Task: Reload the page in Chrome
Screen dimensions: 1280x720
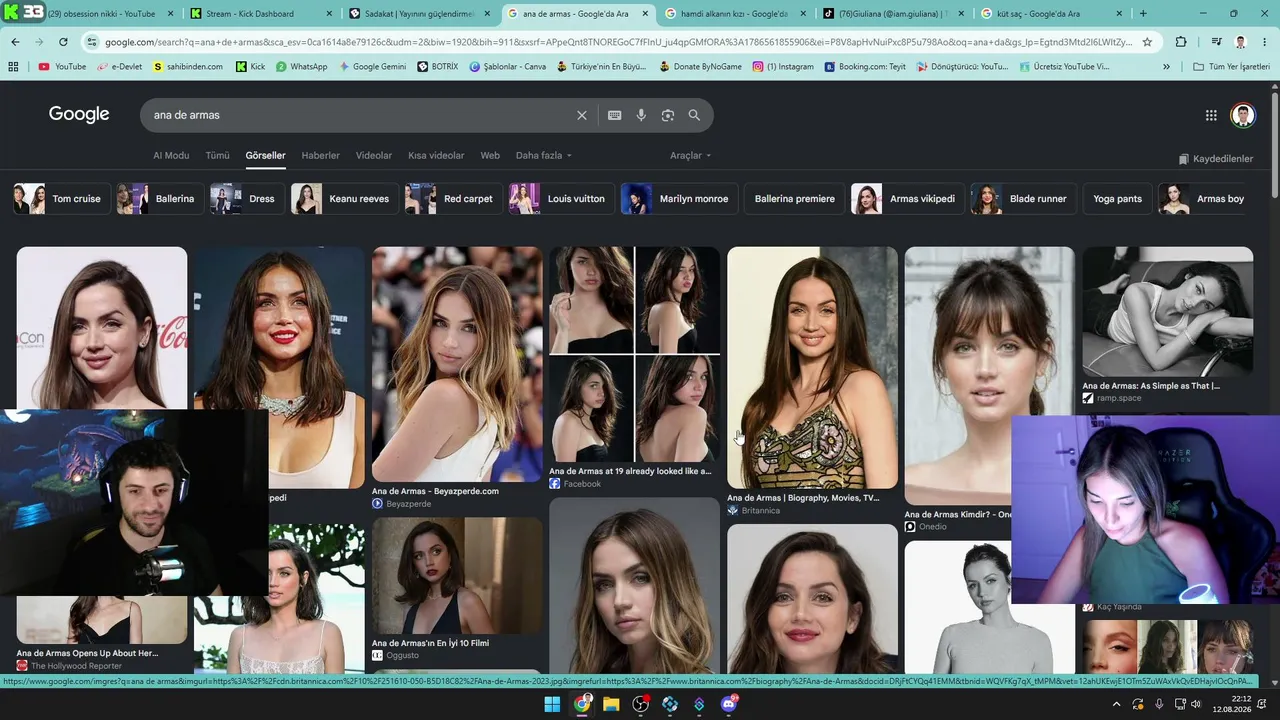Action: tap(63, 42)
